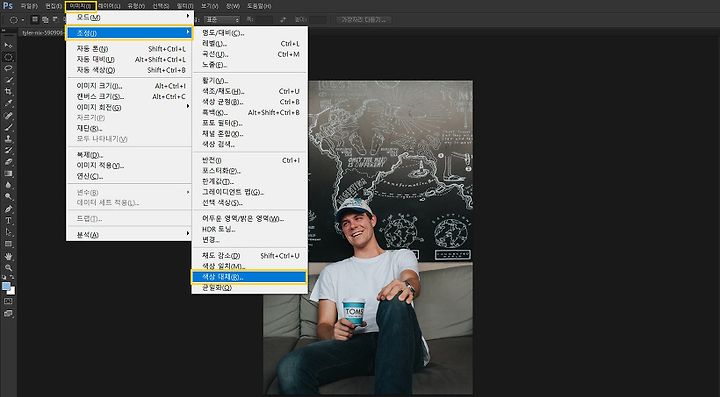Image resolution: width=720 pixels, height=397 pixels.
Task: Select the Hand tool
Action: click(8, 256)
